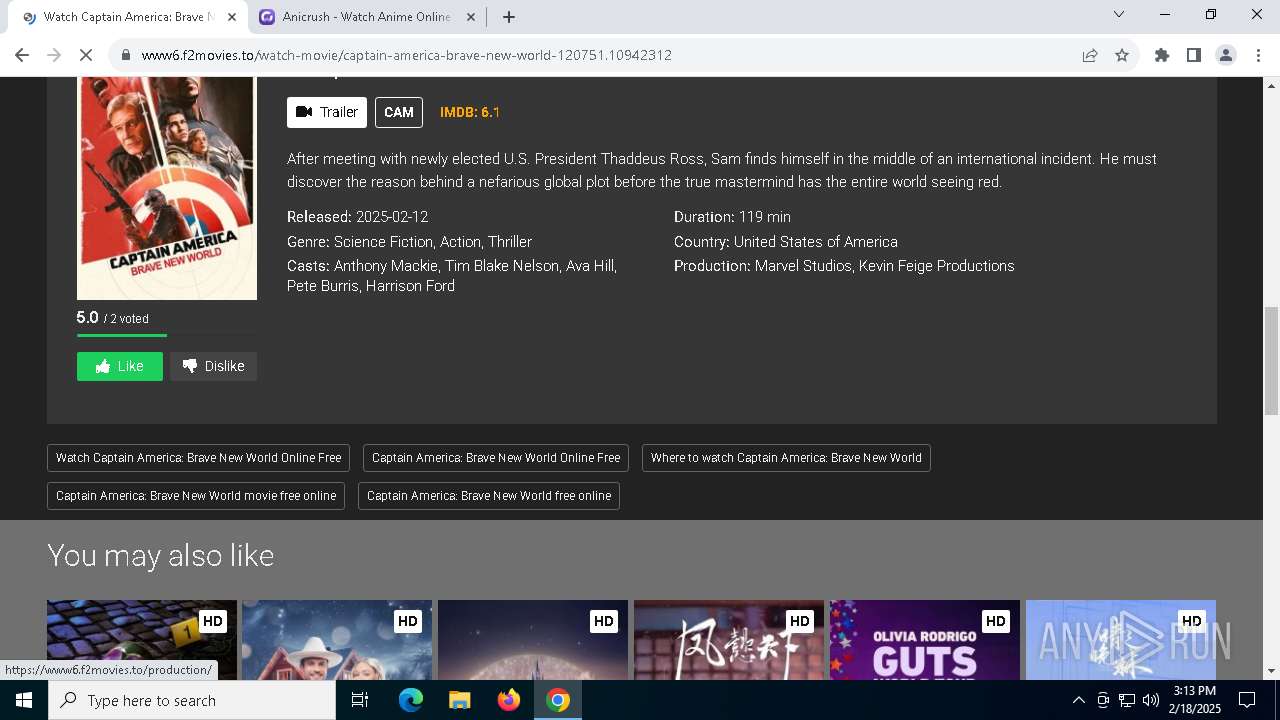1280x720 pixels.
Task: Open the recommended movie with cowboy hat couple
Action: click(337, 640)
